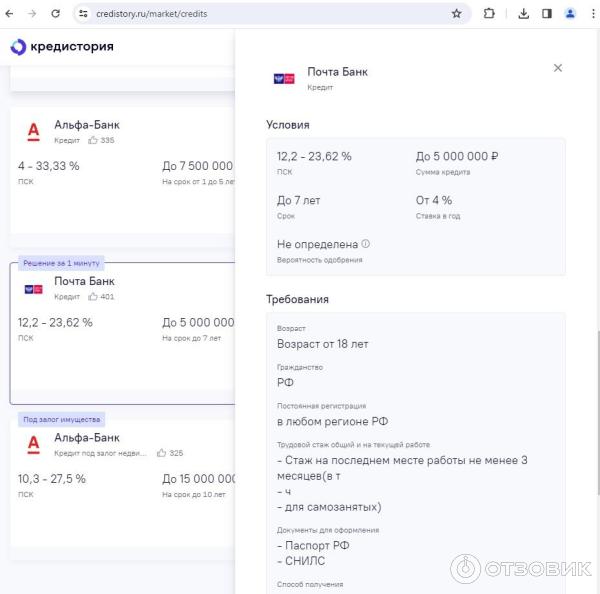The width and height of the screenshot is (600, 594).
Task: Select Возраст от 18 лет requirement
Action: tap(323, 344)
